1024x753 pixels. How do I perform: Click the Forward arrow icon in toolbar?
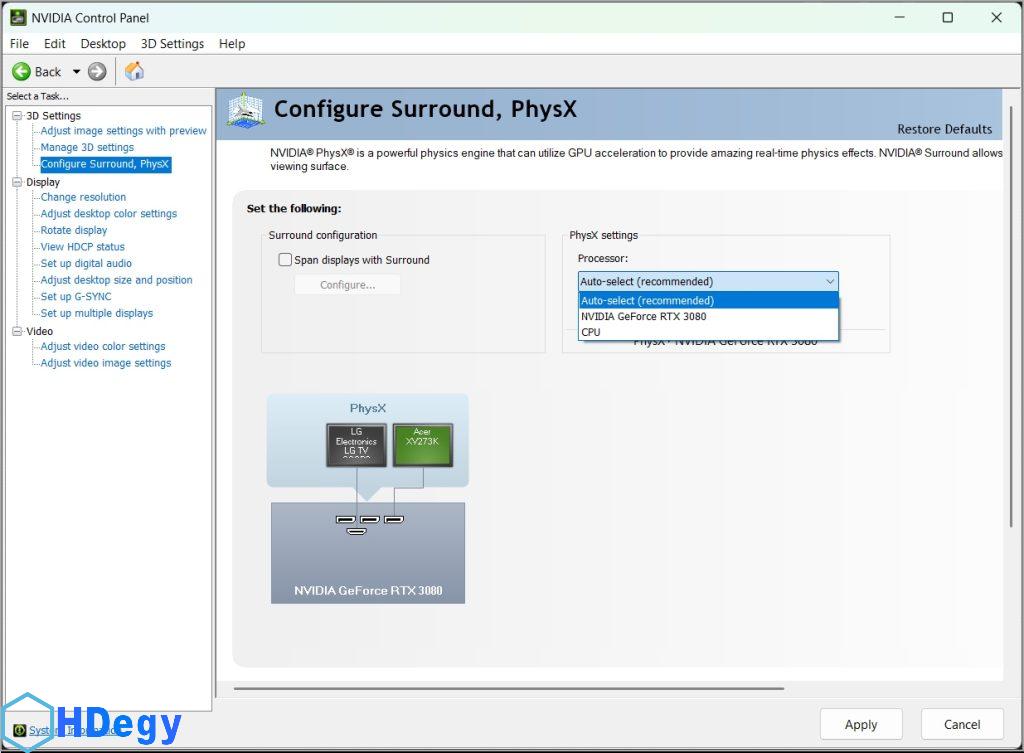click(x=97, y=71)
